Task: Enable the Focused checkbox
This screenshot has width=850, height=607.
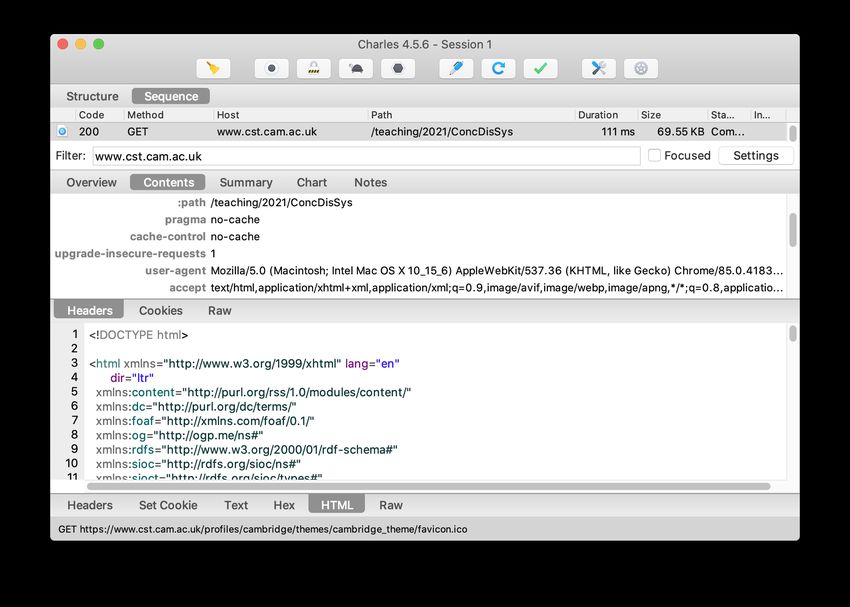Action: pos(654,156)
